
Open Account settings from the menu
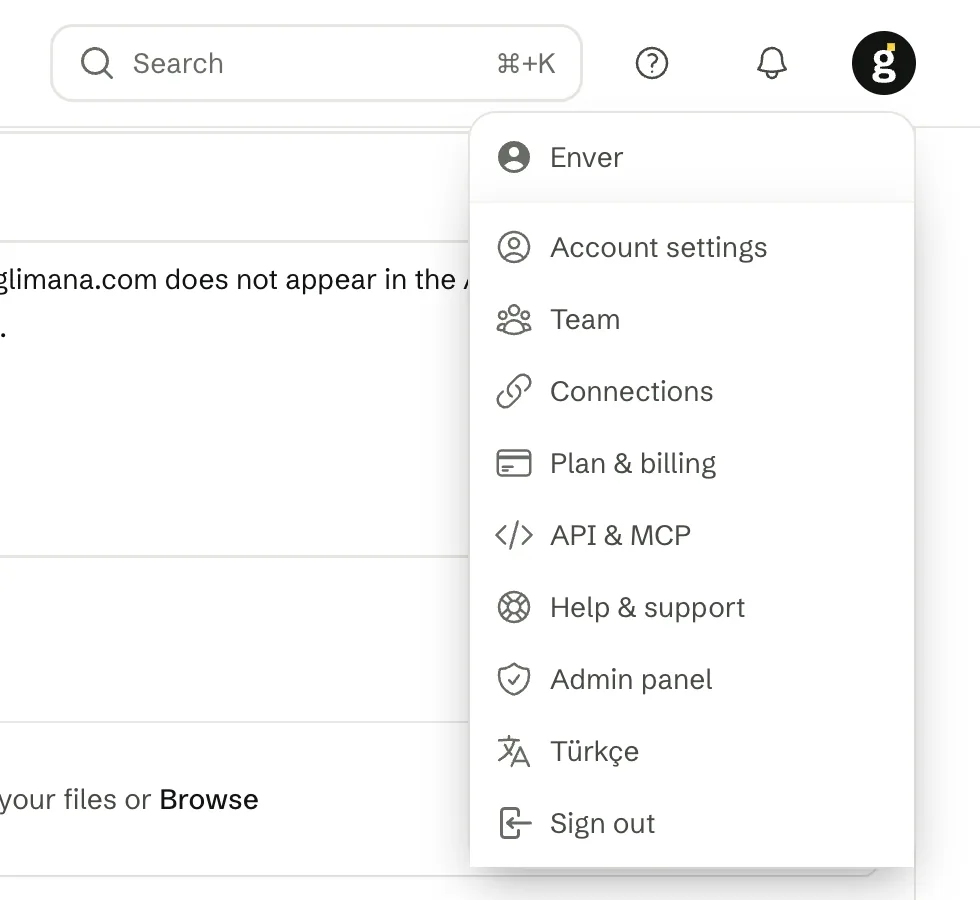pyautogui.click(x=692, y=248)
